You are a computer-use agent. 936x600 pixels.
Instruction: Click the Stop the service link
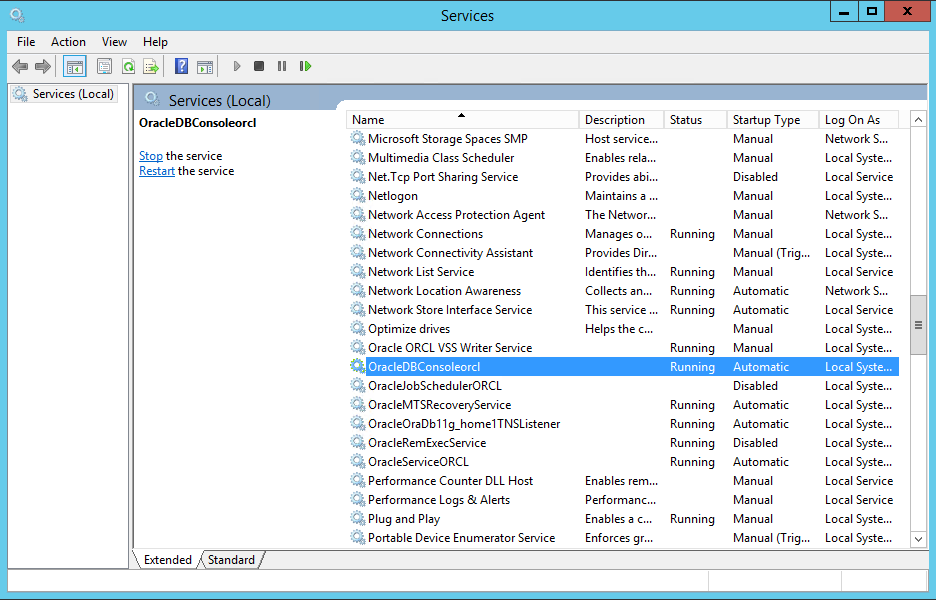point(150,156)
